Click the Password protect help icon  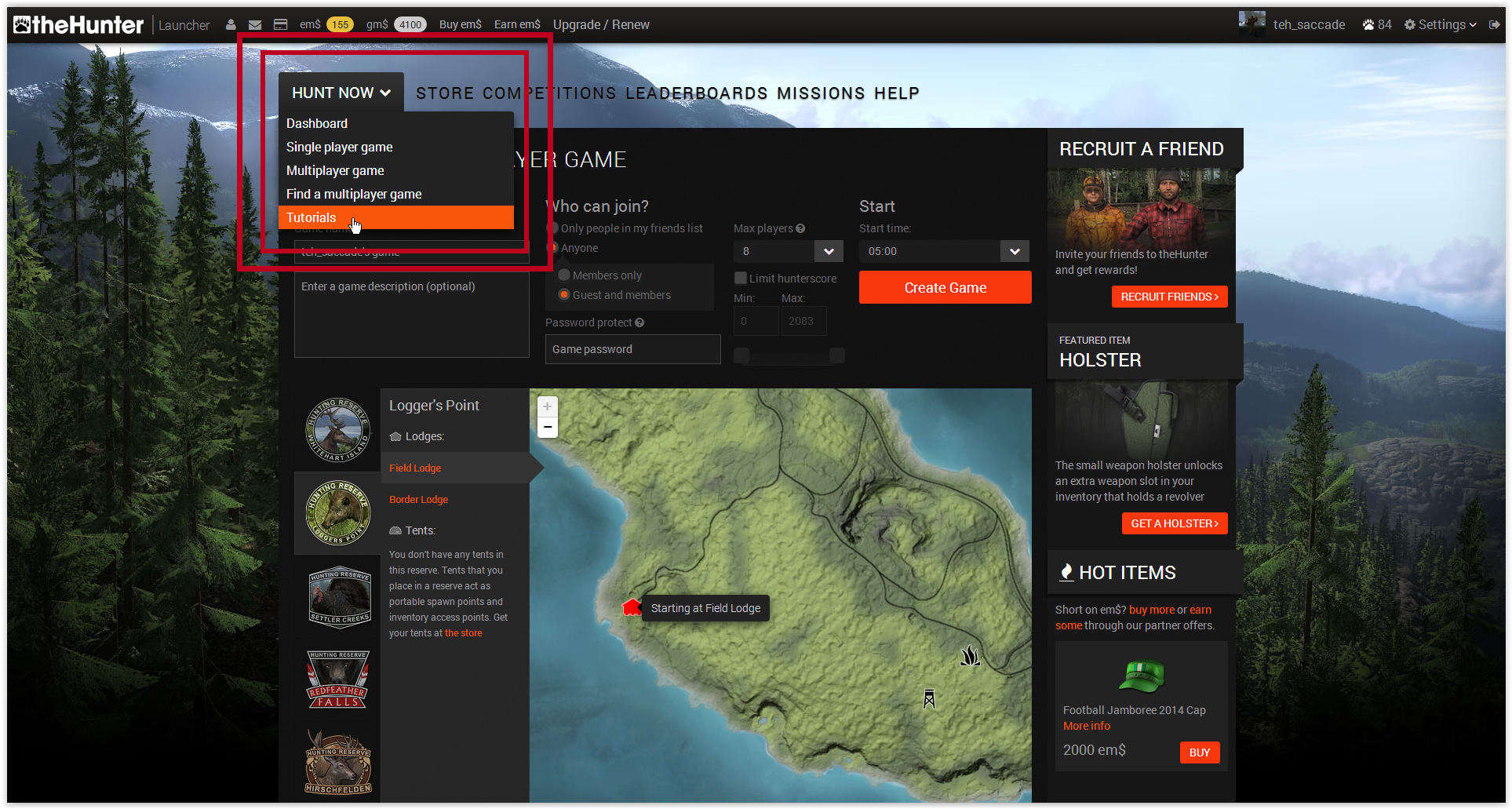click(x=639, y=323)
